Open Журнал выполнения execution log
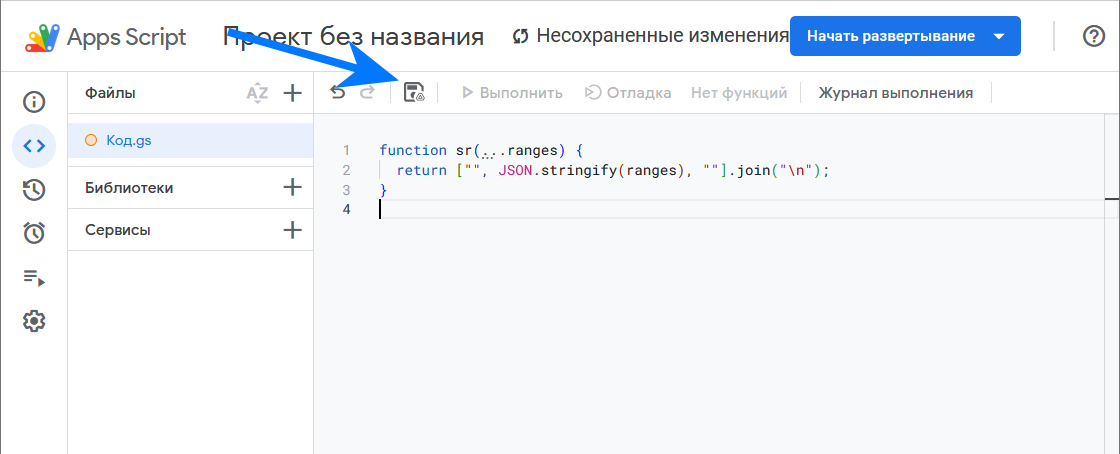This screenshot has height=454, width=1120. 895,93
